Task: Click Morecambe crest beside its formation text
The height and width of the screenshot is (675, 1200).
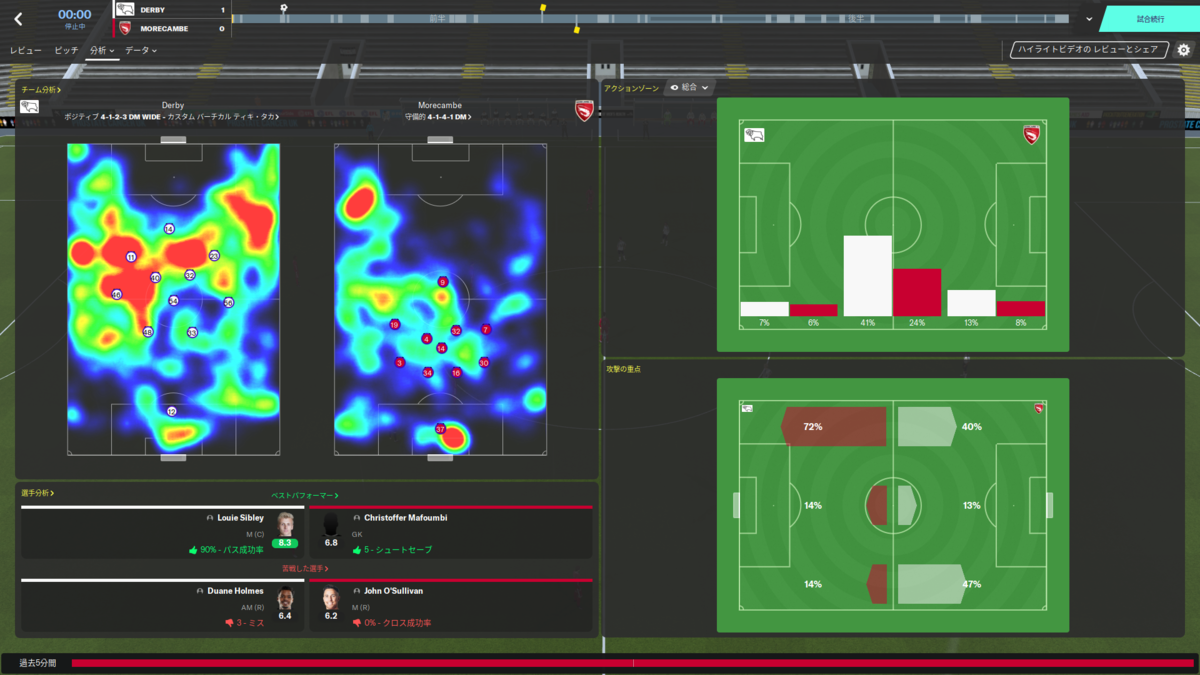Action: click(585, 111)
